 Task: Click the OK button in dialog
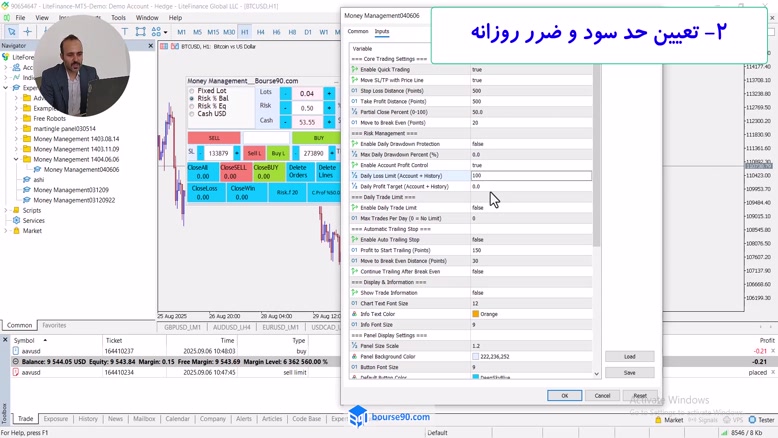coord(564,395)
